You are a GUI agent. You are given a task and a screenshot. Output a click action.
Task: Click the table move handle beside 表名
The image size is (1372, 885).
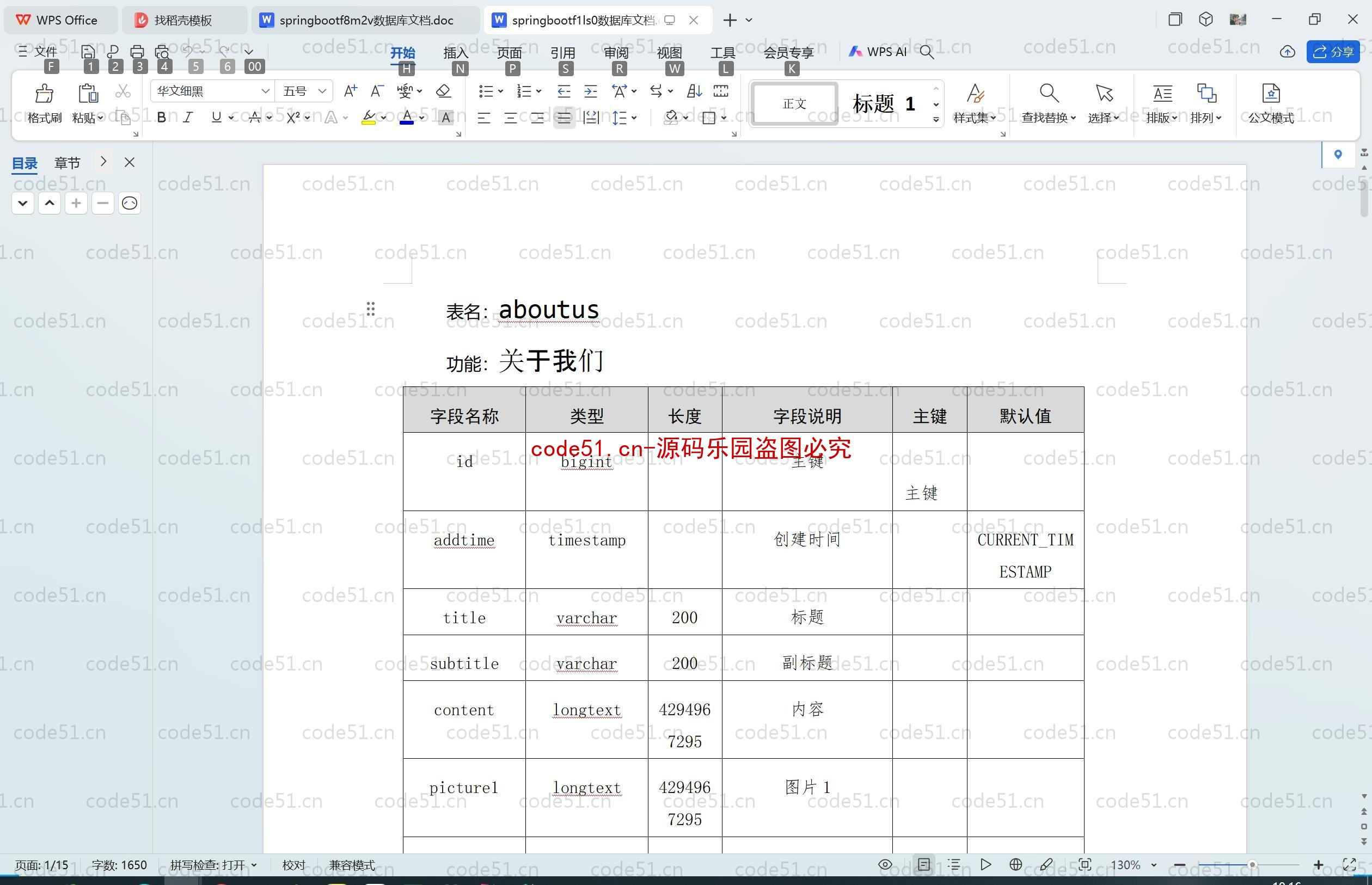(x=371, y=309)
